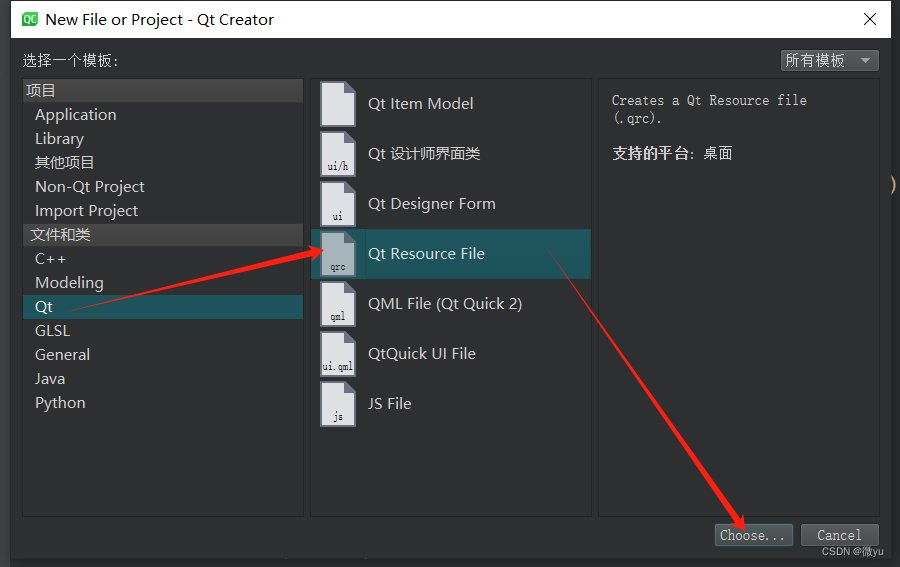Click the qrc resource file icon
The width and height of the screenshot is (900, 567).
[x=338, y=254]
